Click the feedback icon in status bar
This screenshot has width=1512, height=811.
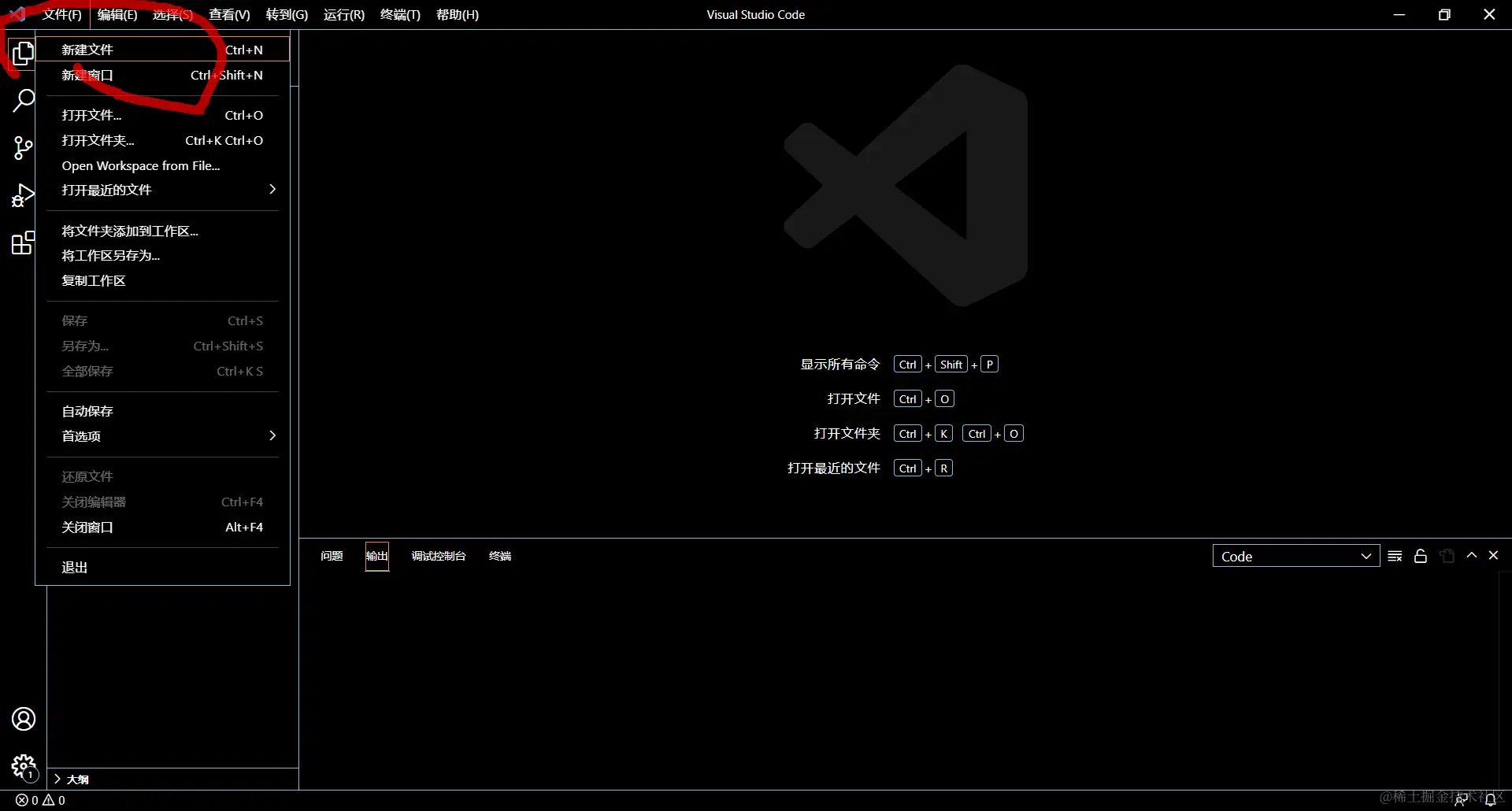[x=1461, y=800]
